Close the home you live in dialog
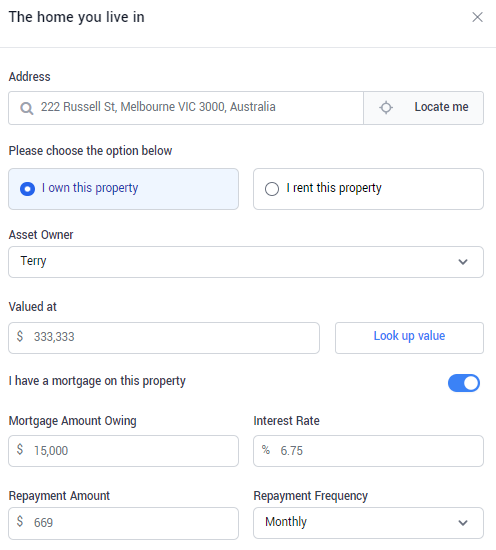This screenshot has width=496, height=550. tap(477, 17)
